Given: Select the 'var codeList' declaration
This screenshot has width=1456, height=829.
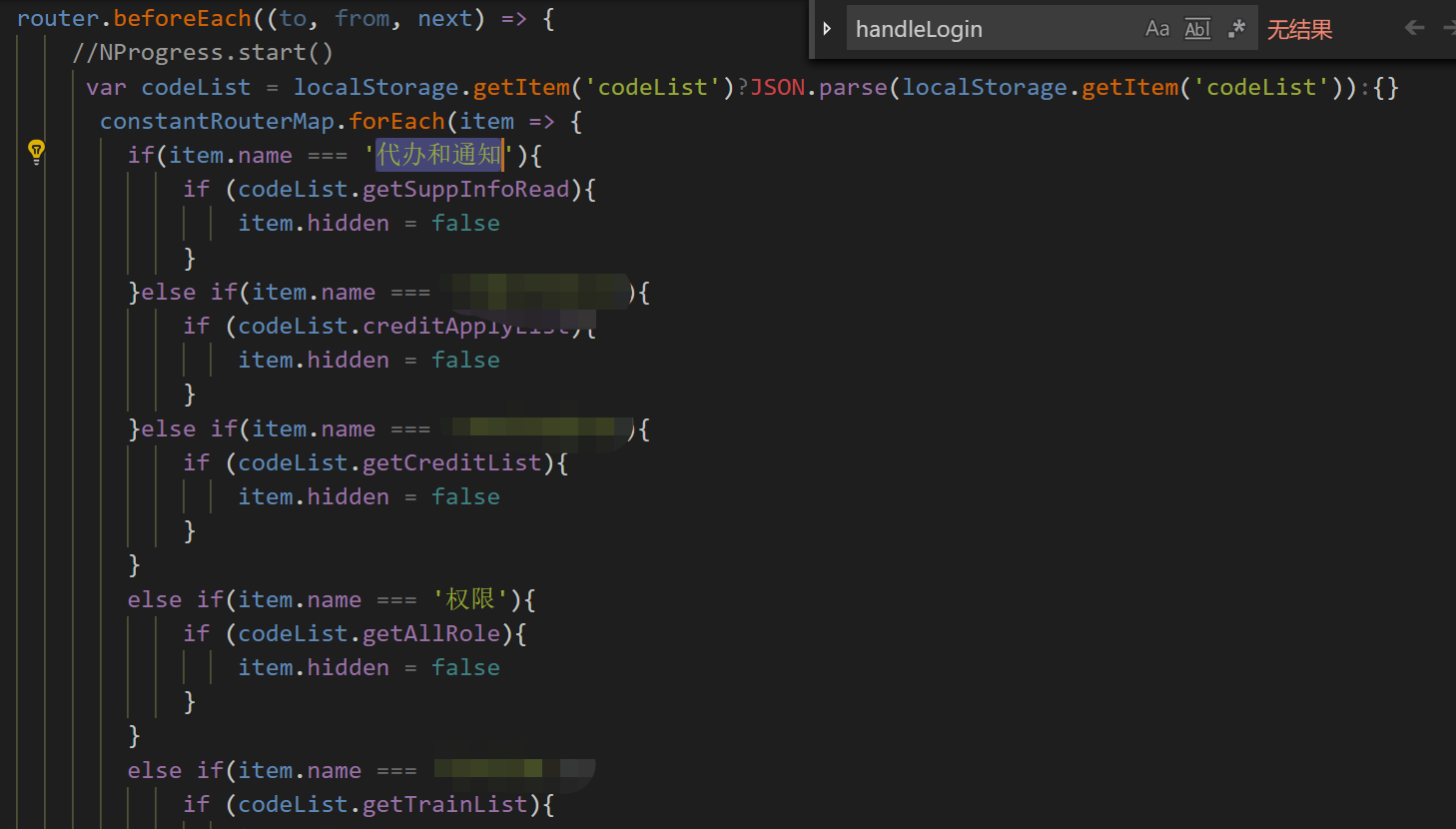Looking at the screenshot, I should [168, 88].
